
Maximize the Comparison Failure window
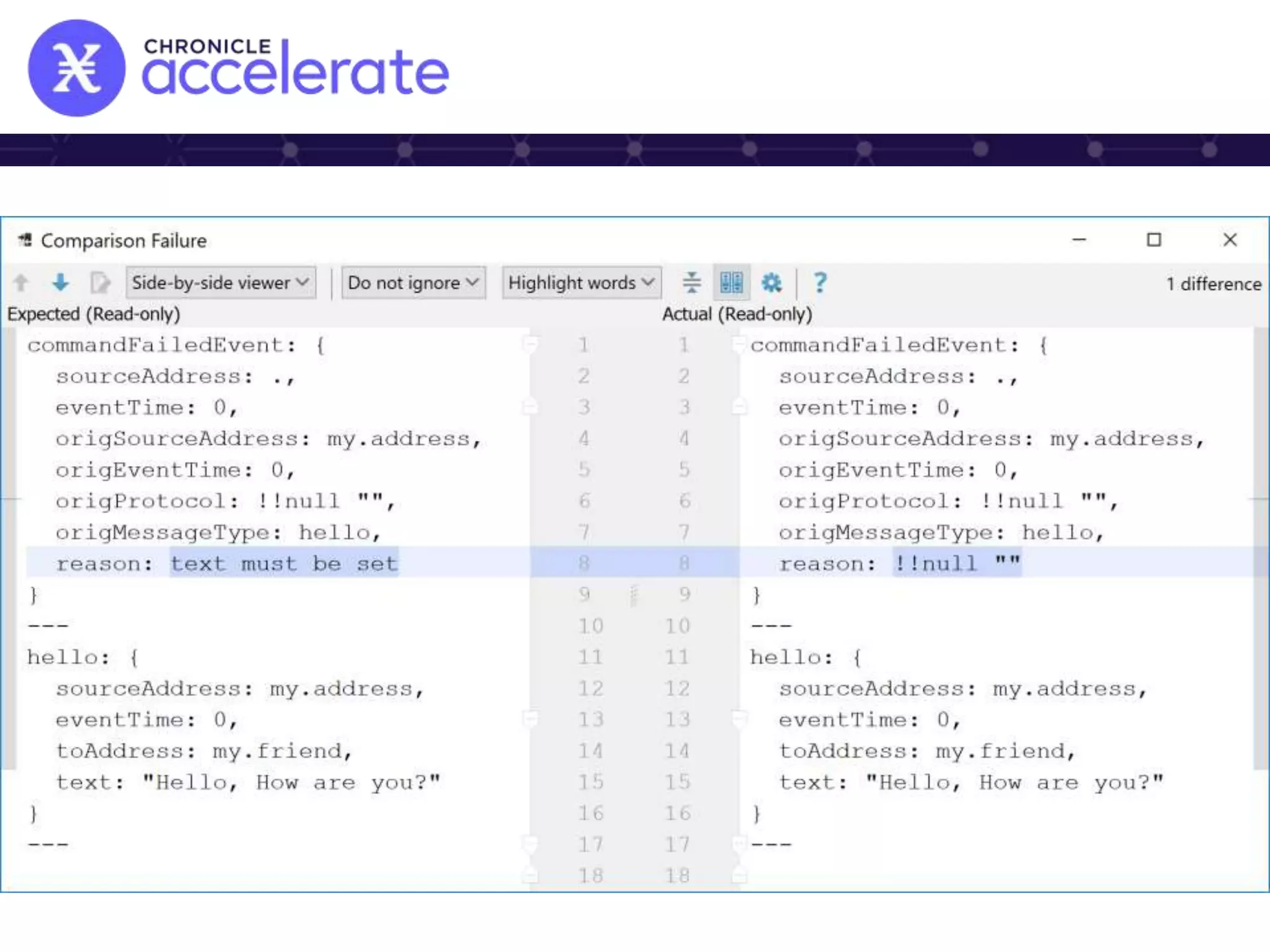click(x=1153, y=240)
